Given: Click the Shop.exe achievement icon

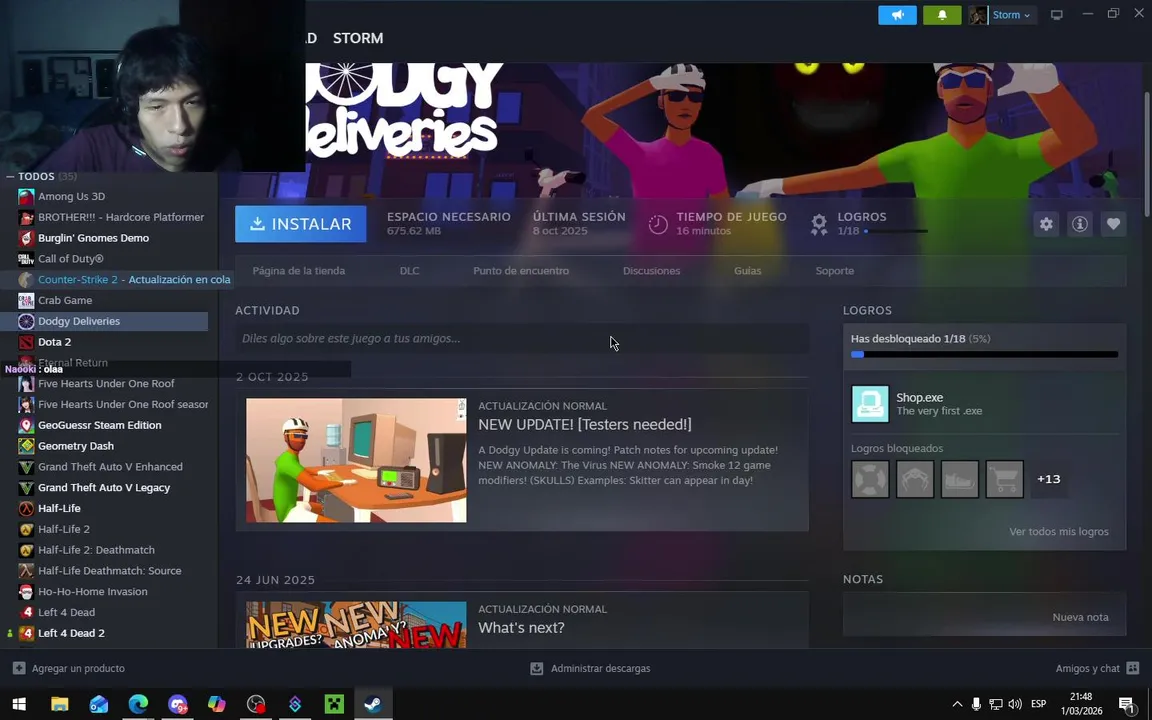Looking at the screenshot, I should point(870,403).
